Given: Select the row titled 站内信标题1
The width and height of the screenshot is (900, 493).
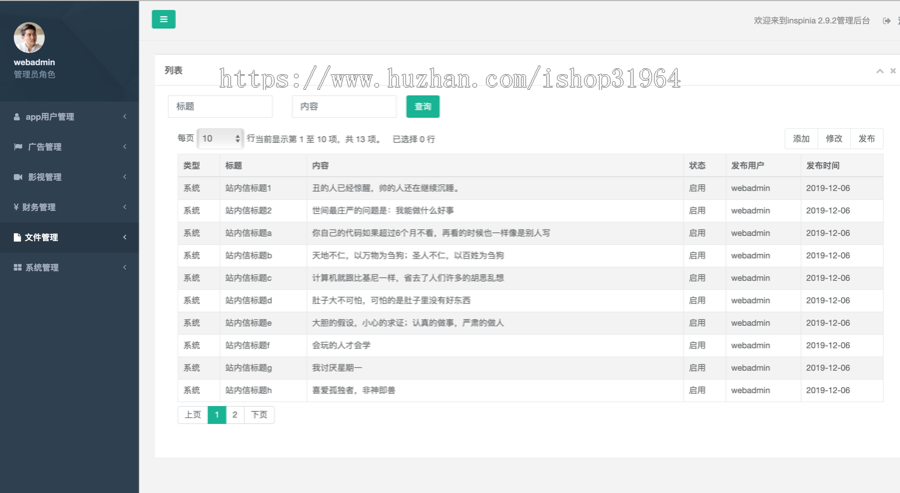Looking at the screenshot, I should 530,188.
